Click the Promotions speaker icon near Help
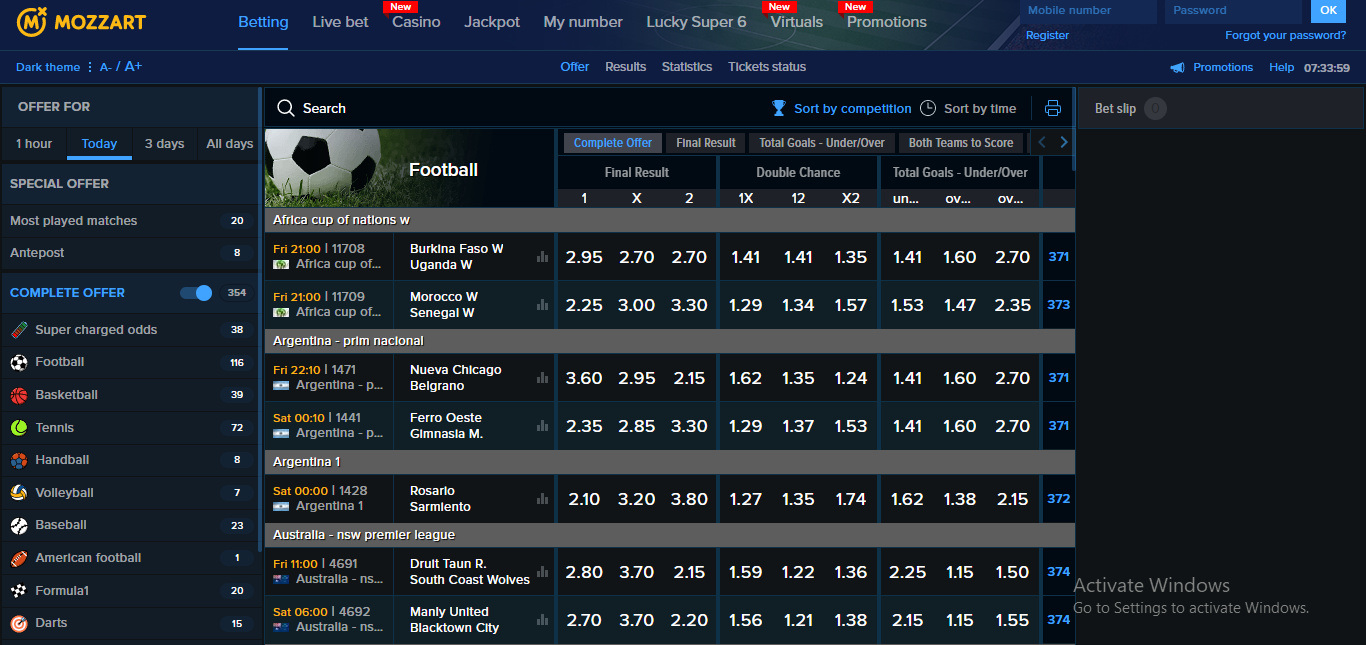Screen dimensions: 1366x645 [x=1176, y=67]
